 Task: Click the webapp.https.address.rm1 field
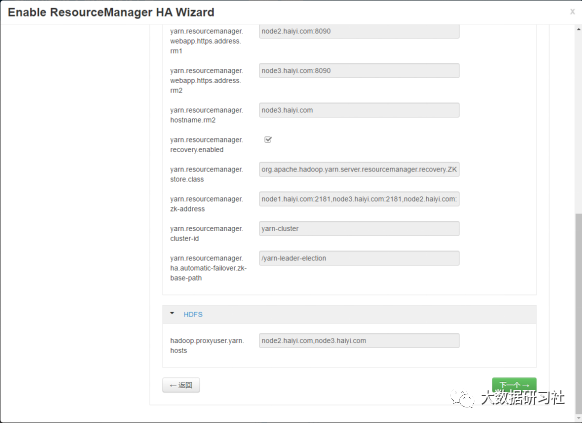[x=359, y=31]
